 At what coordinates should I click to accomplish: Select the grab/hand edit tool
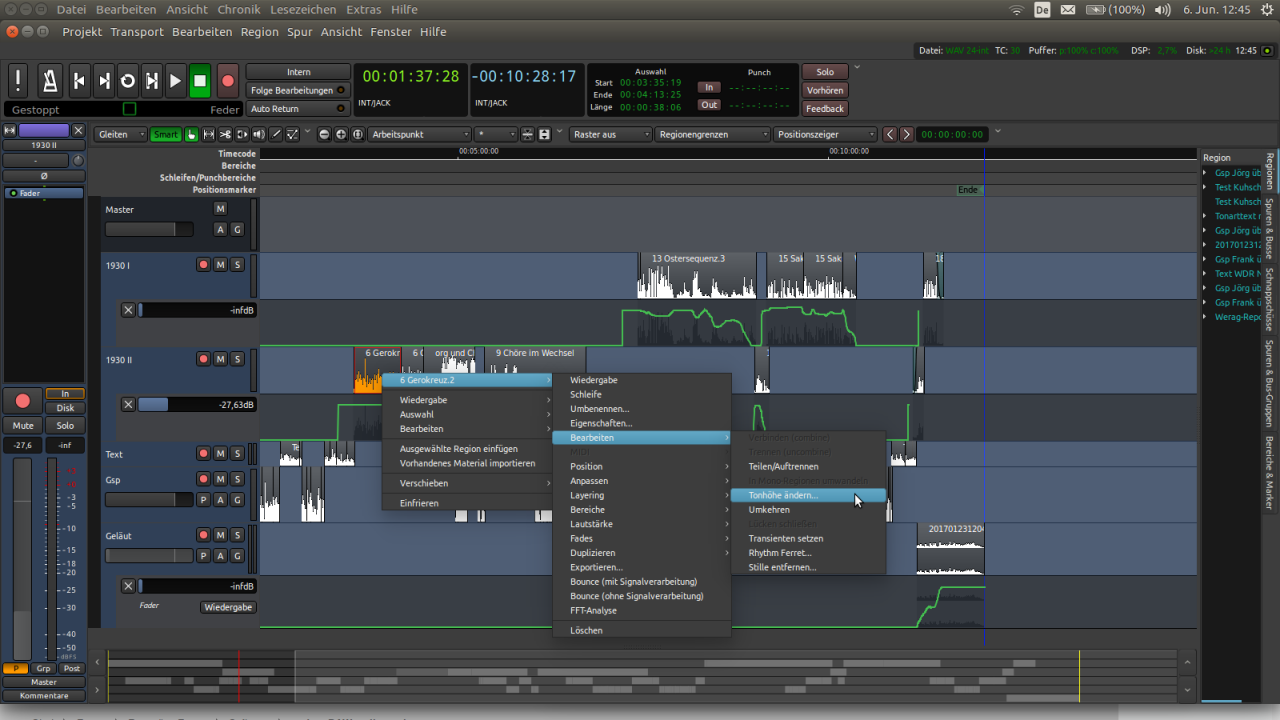[x=192, y=134]
